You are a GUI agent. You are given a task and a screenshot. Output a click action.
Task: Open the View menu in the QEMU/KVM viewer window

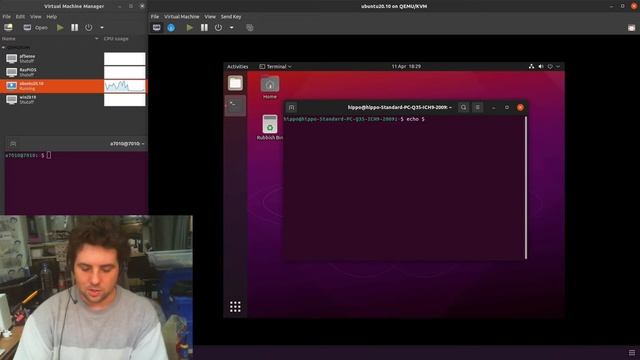coord(210,17)
